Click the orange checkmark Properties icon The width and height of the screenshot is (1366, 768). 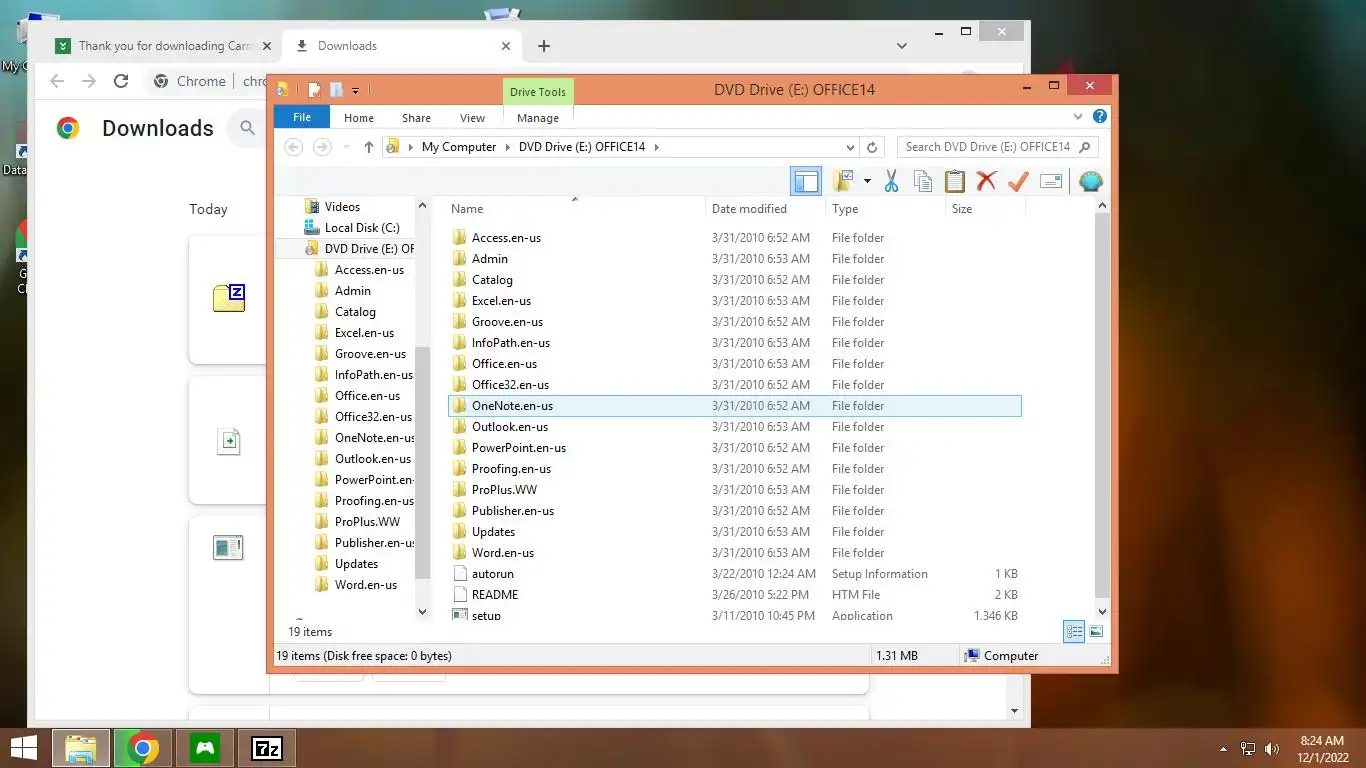[x=1018, y=181]
